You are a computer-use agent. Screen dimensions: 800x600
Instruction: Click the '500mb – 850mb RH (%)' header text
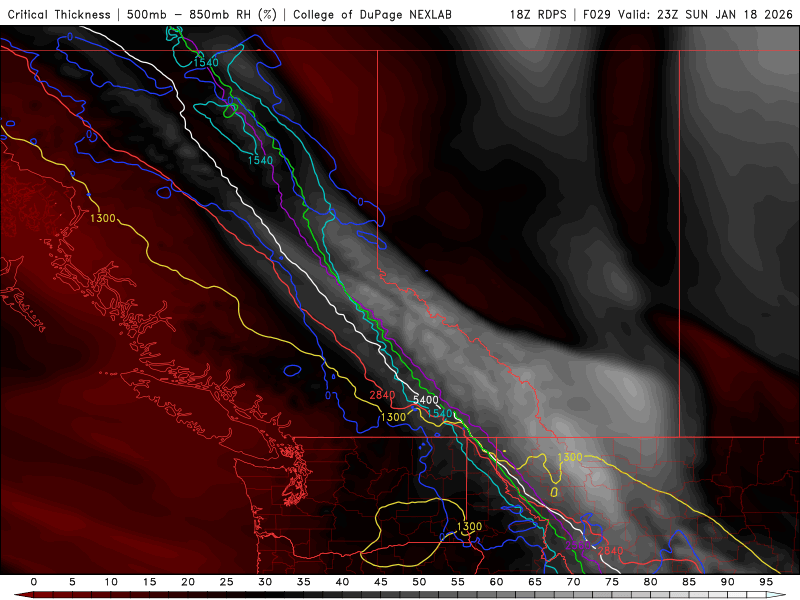point(202,15)
